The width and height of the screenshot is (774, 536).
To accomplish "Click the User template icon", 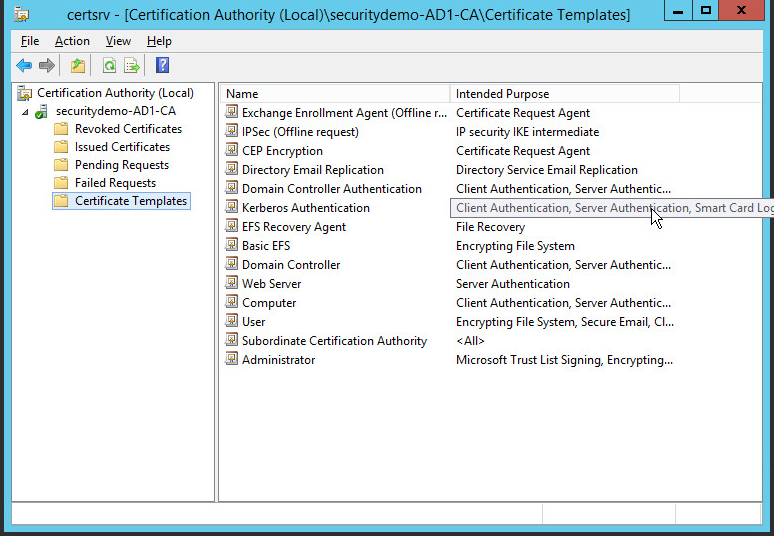I will (232, 321).
